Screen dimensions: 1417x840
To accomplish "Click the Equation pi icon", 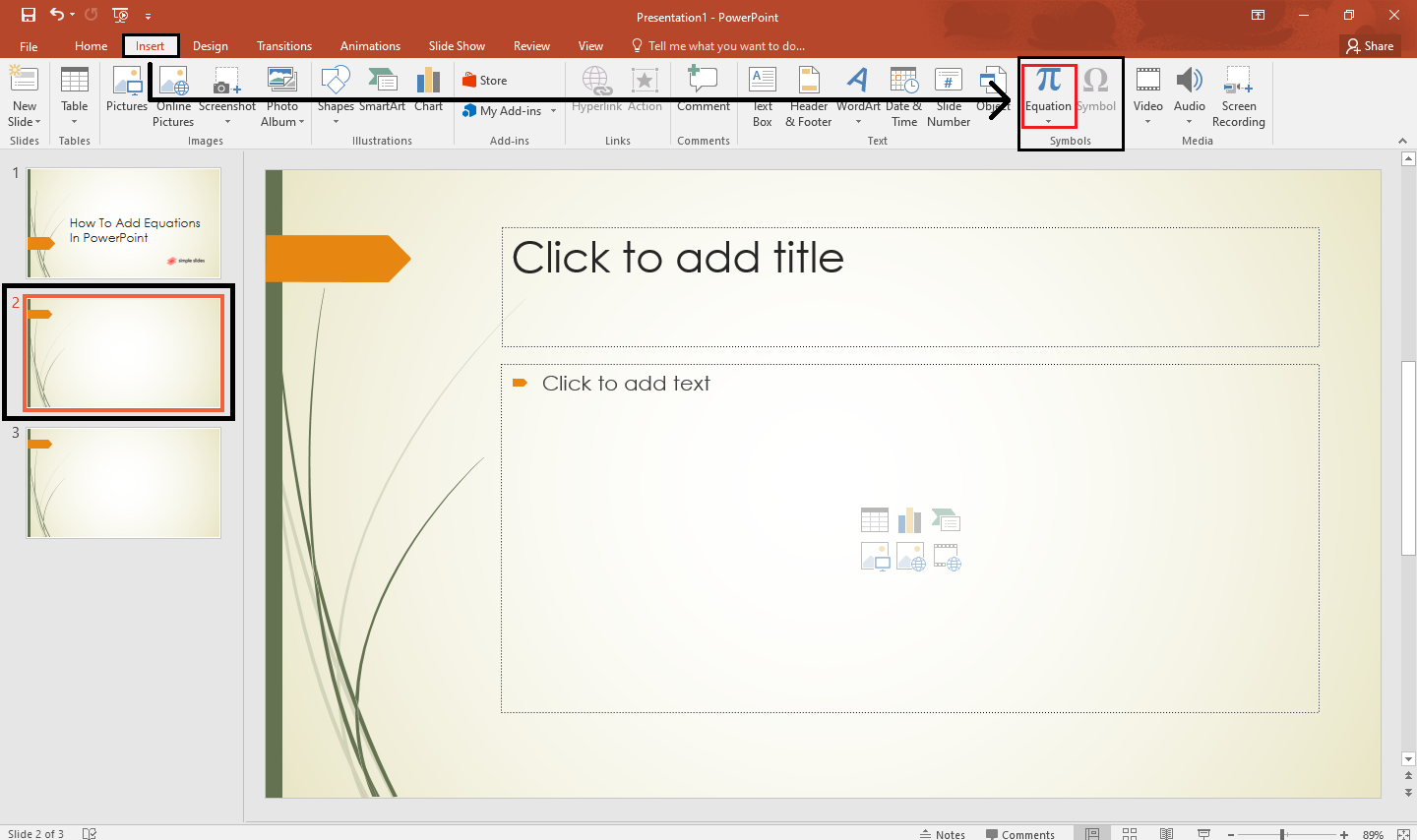I will (1048, 82).
